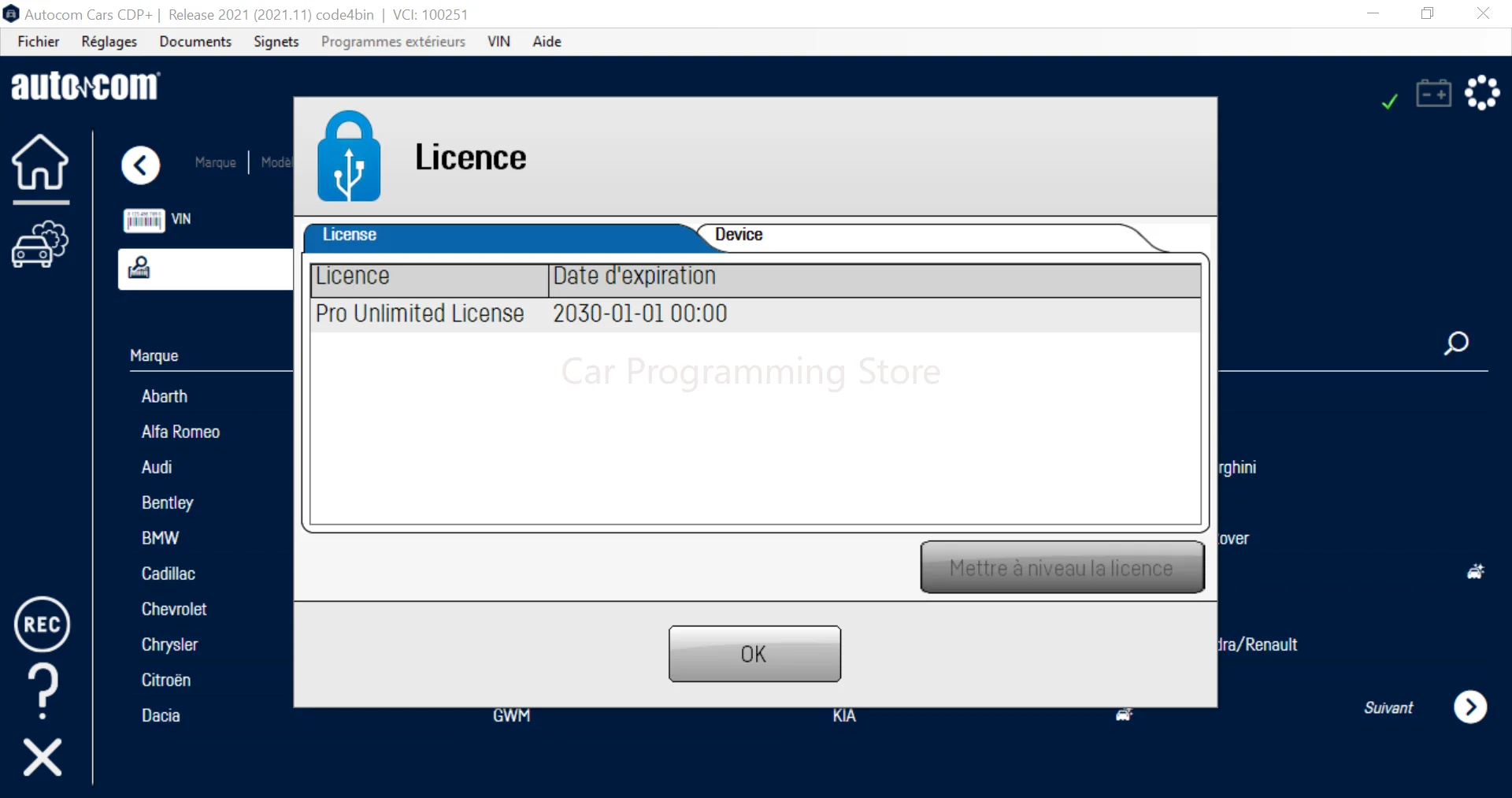Select the Pro Unlimited License row

(756, 314)
